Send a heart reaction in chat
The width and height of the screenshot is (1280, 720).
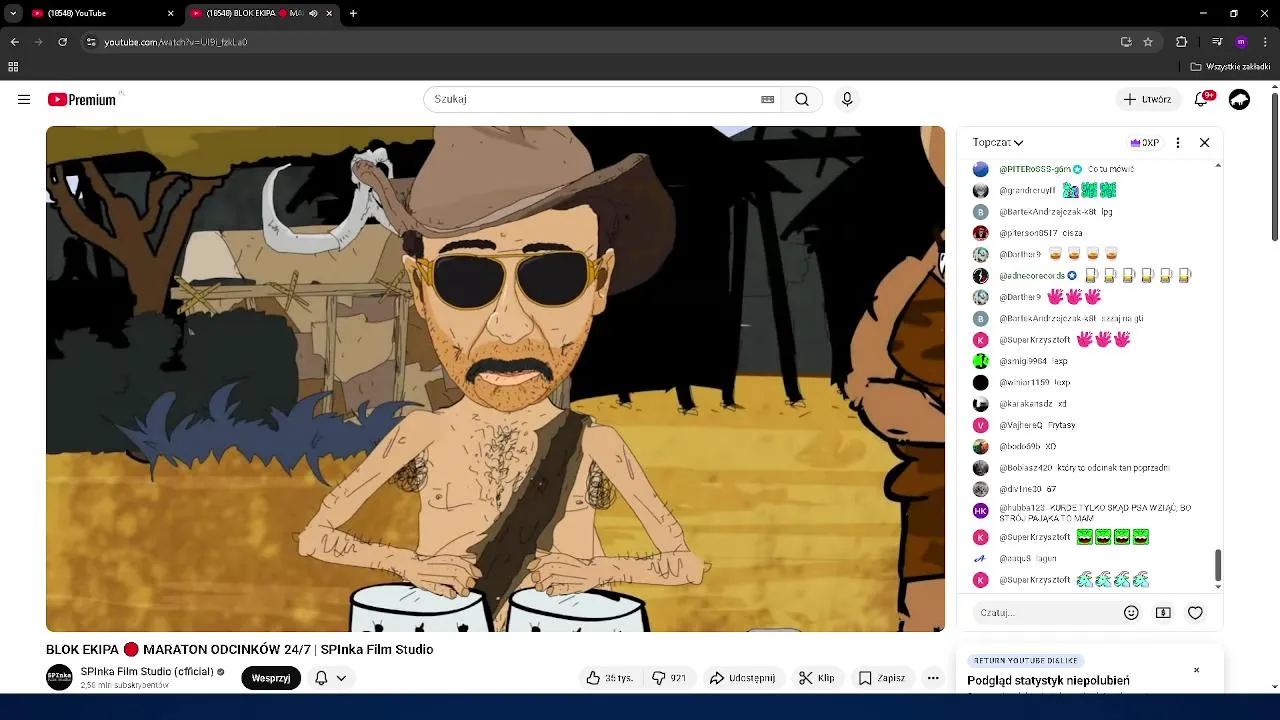point(1195,612)
